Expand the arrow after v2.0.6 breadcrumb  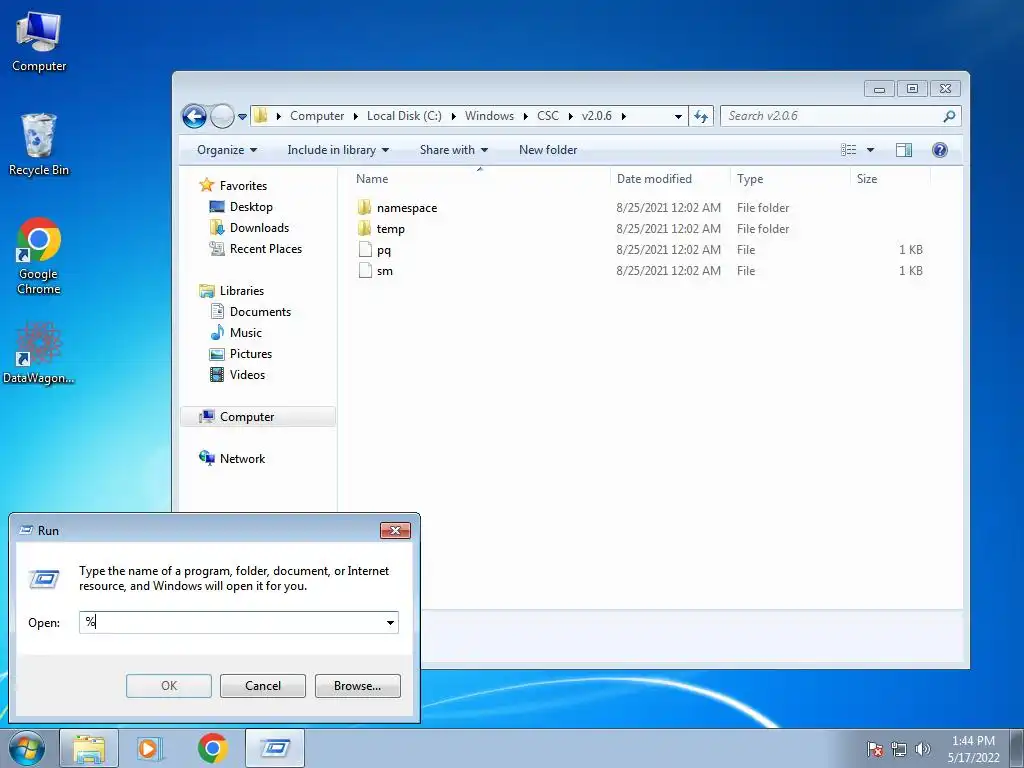pos(624,116)
